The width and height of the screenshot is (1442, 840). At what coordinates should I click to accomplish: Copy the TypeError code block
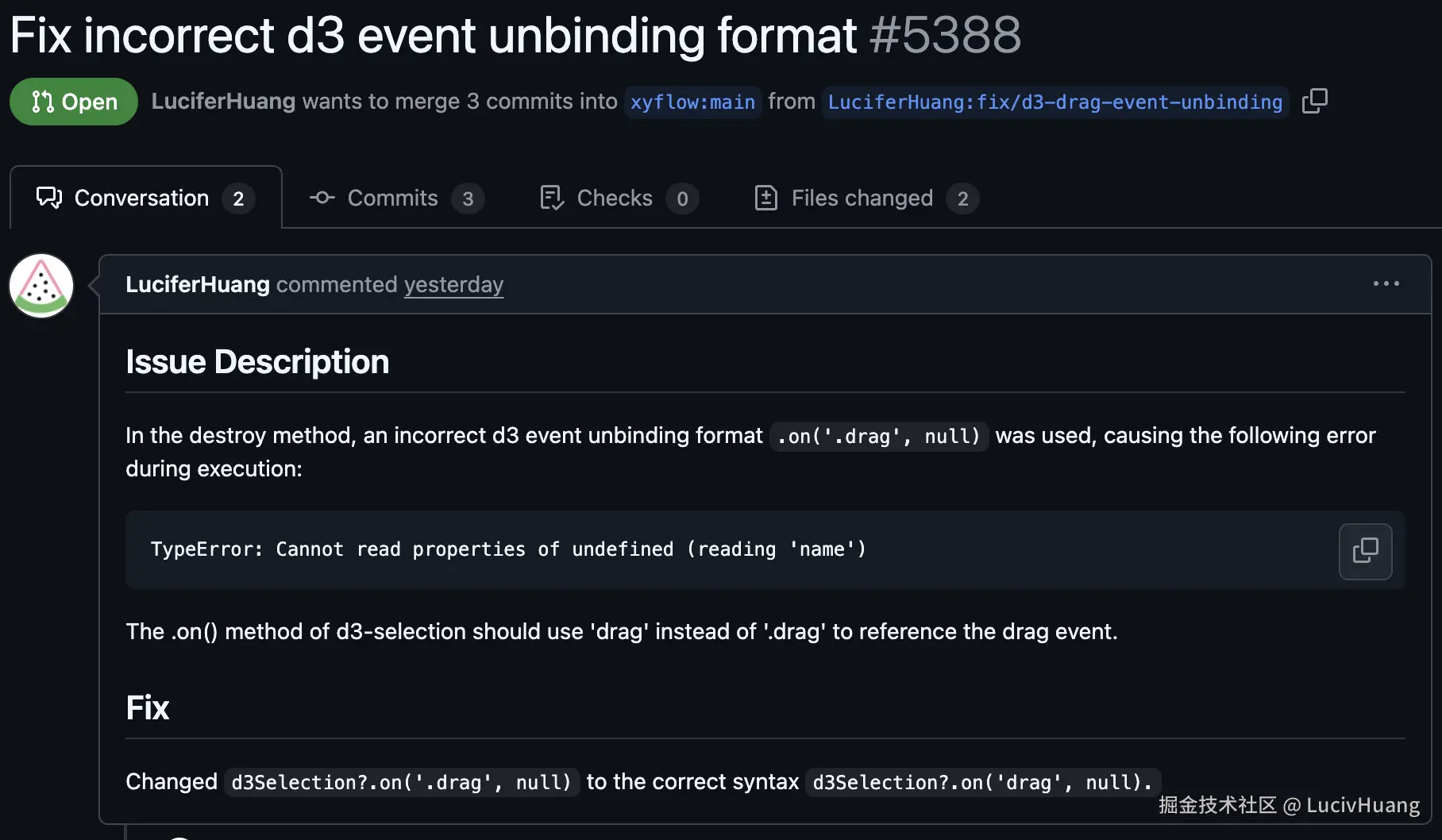click(1365, 551)
